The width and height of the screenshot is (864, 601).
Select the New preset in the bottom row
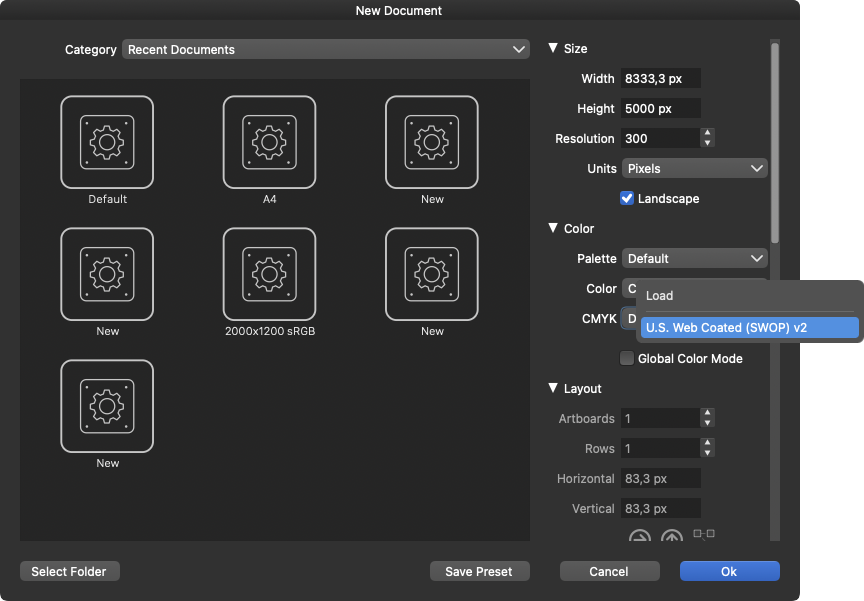(x=107, y=406)
